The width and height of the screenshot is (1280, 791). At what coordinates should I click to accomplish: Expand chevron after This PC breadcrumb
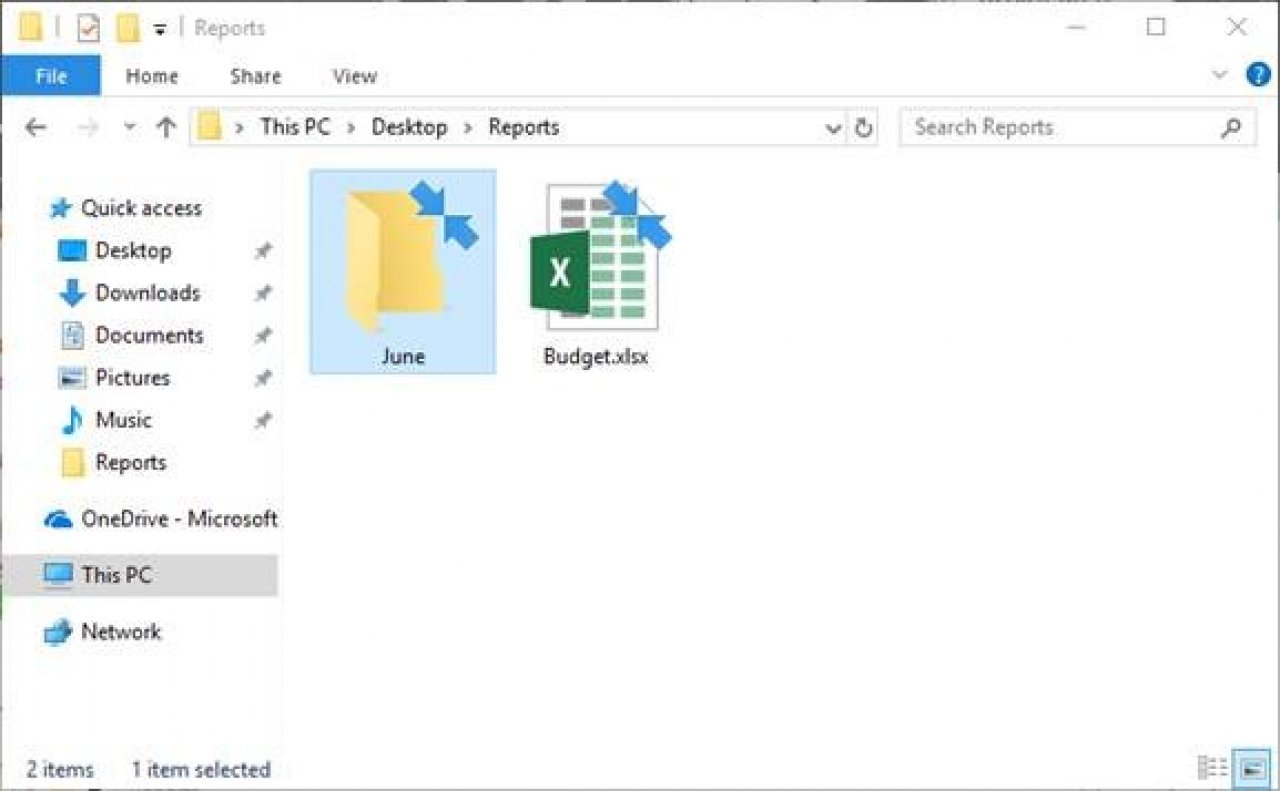pyautogui.click(x=351, y=128)
